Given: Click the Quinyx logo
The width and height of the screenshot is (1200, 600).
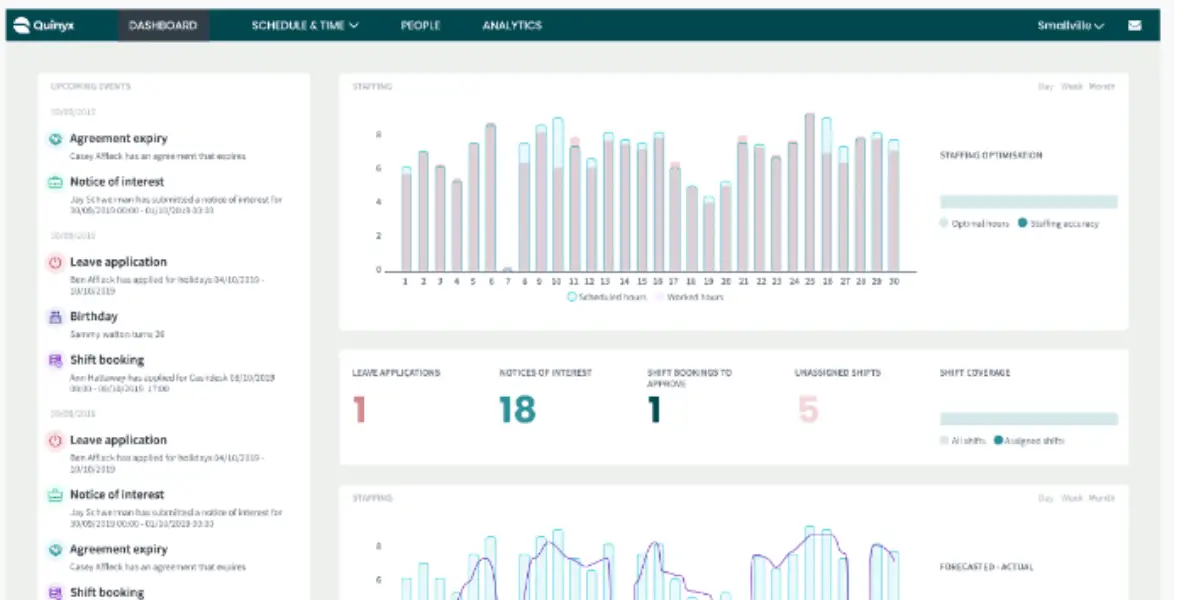Looking at the screenshot, I should [45, 26].
